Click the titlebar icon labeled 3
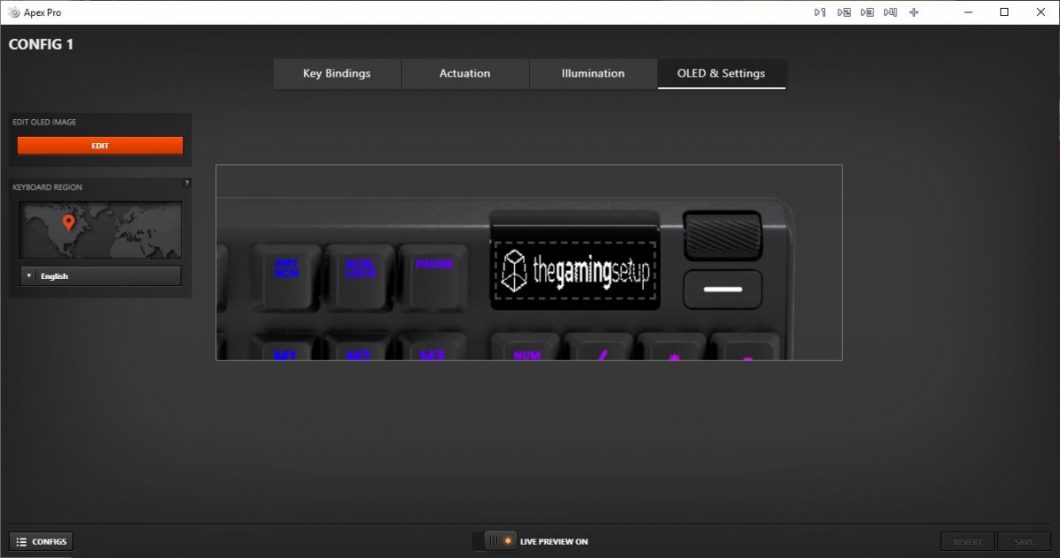Image resolution: width=1060 pixels, height=558 pixels. point(867,12)
